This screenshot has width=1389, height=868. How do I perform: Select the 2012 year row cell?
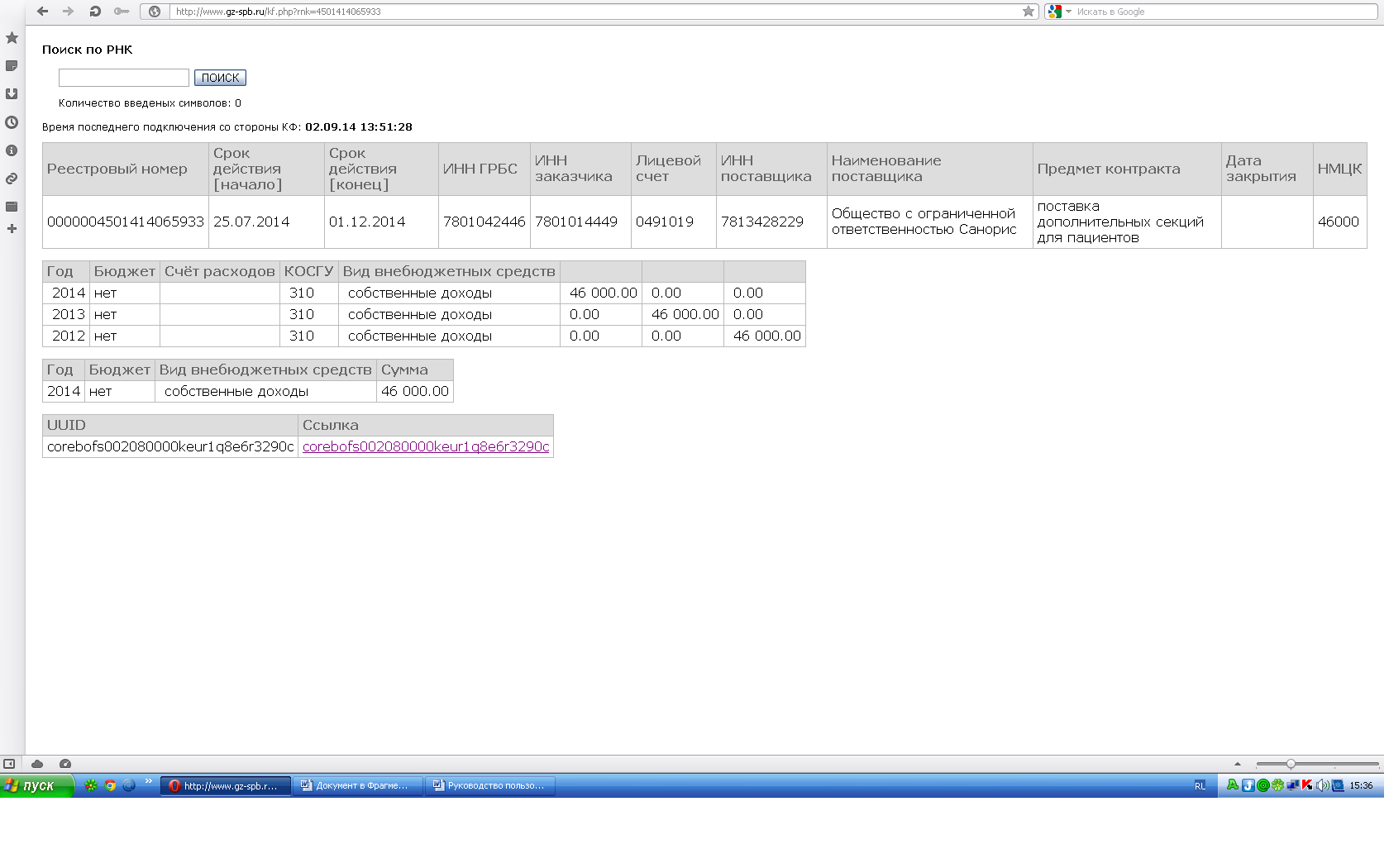[x=66, y=336]
